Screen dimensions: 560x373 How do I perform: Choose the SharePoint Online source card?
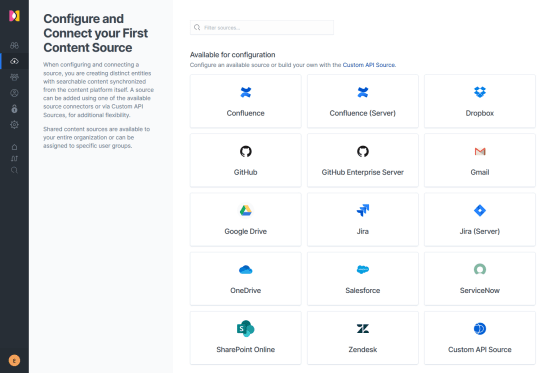pyautogui.click(x=246, y=338)
